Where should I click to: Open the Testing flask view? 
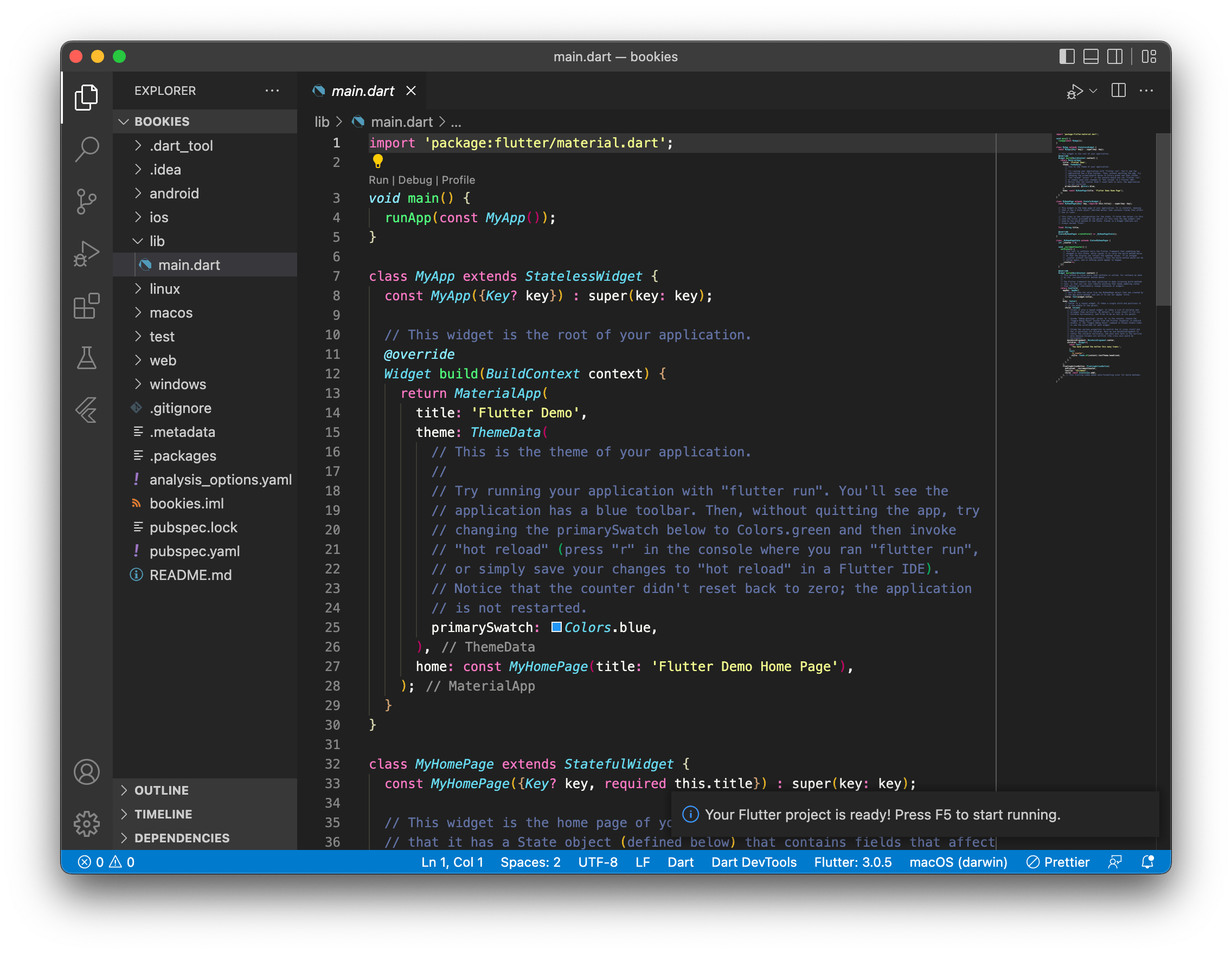pos(86,358)
